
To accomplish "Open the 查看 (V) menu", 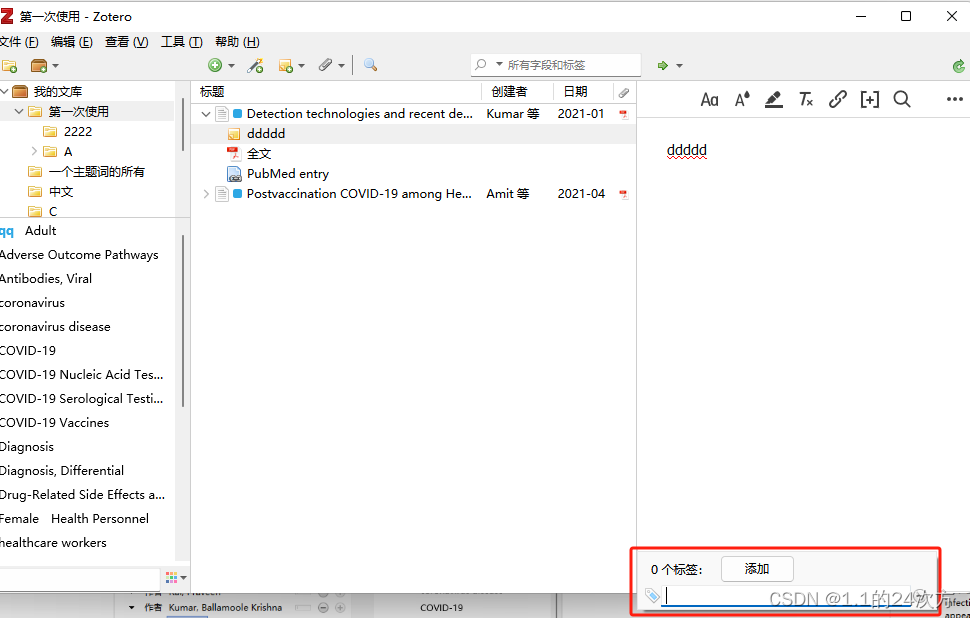I will tap(127, 41).
